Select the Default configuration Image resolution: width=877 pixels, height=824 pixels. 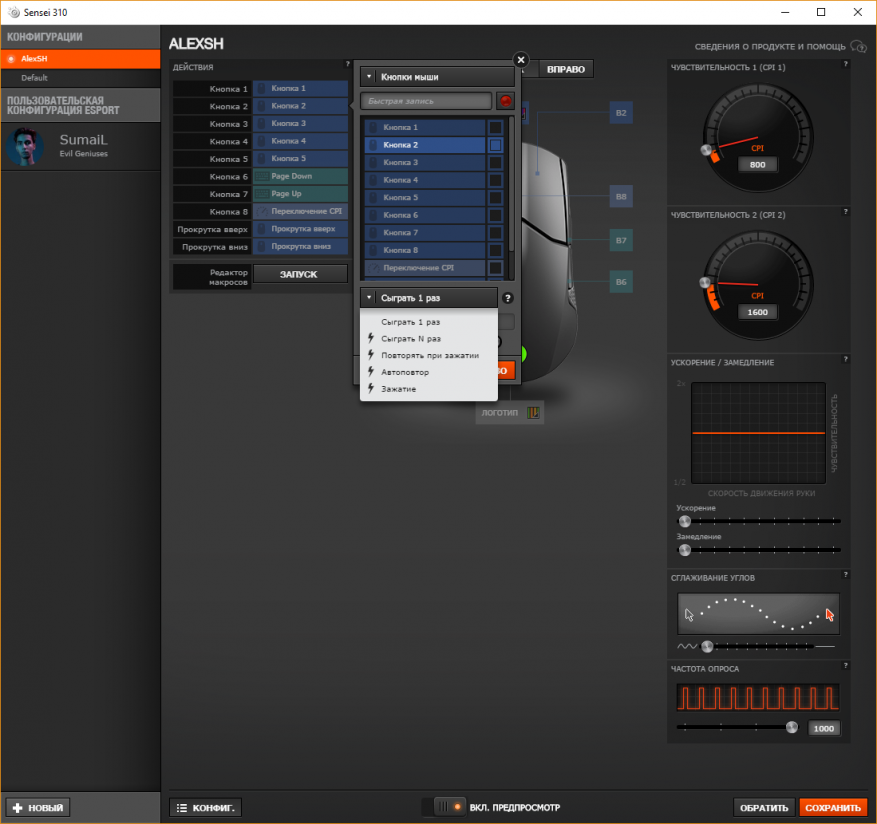point(81,78)
